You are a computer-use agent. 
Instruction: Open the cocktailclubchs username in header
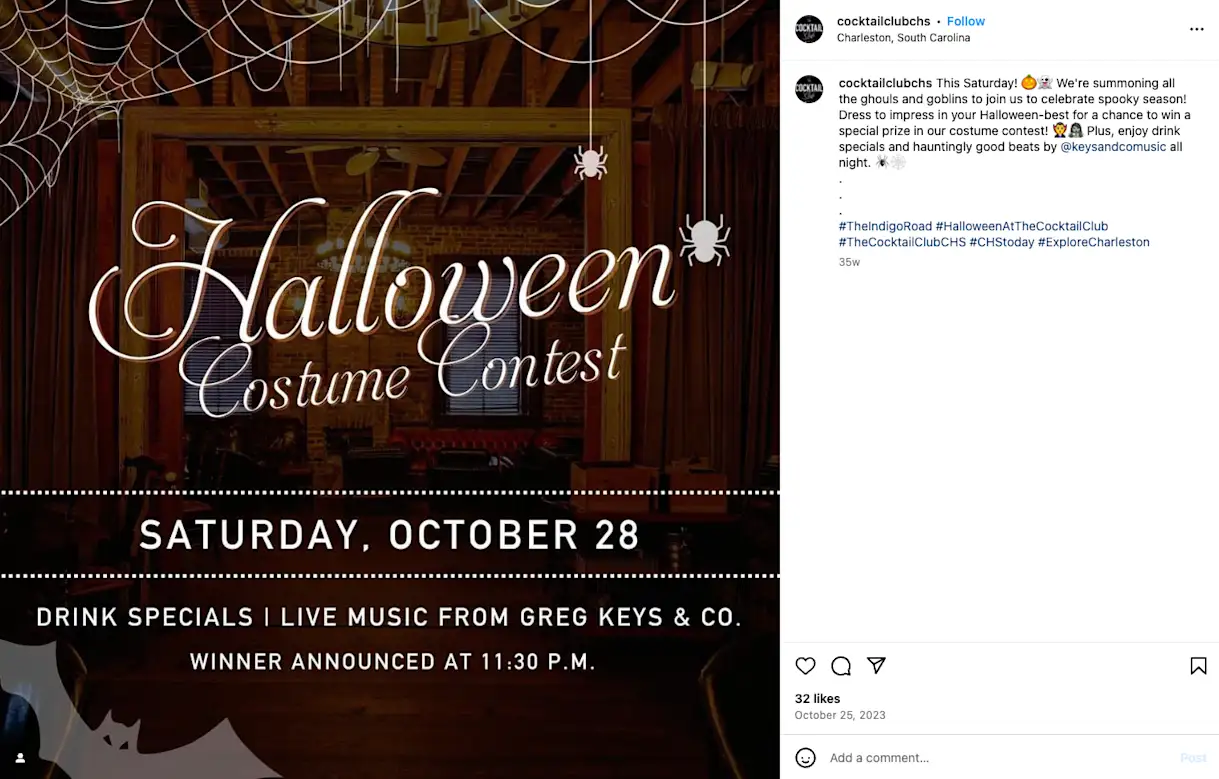pos(883,21)
